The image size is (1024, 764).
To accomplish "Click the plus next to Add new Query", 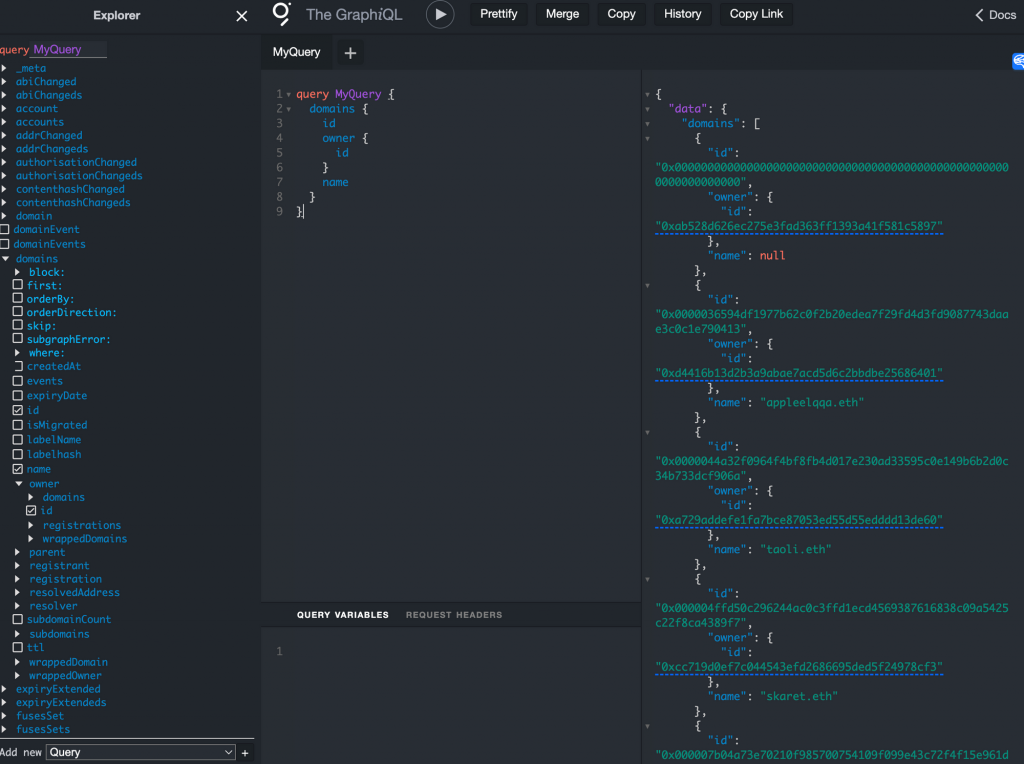I will [x=245, y=753].
